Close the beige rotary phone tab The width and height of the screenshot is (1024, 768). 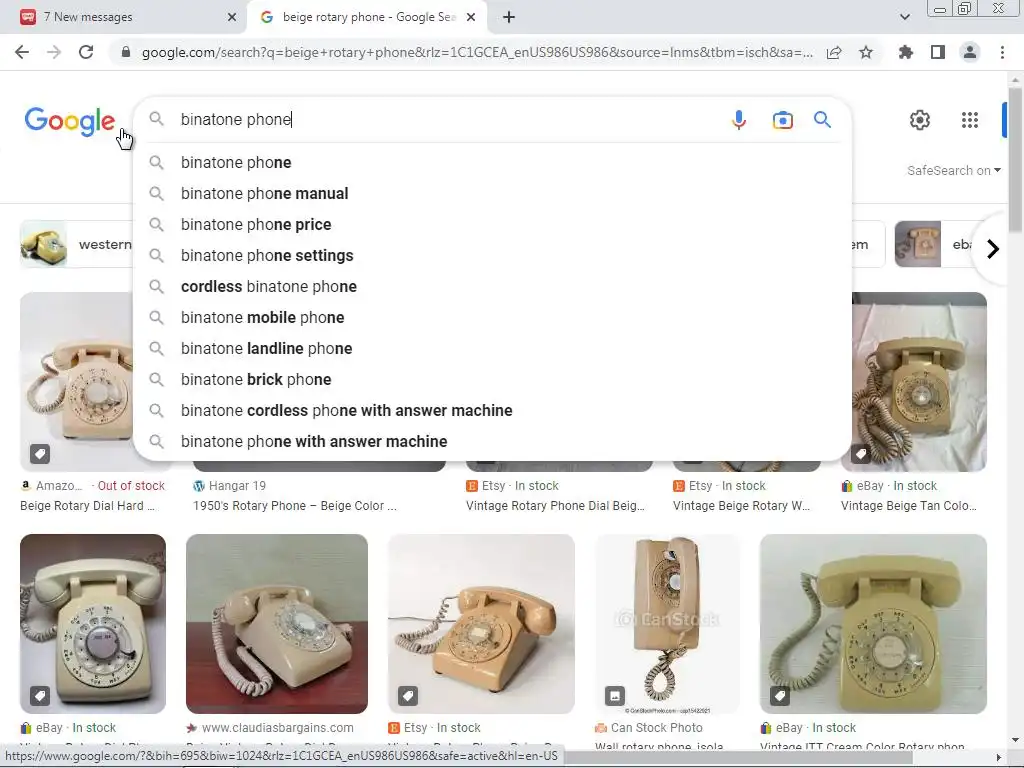(471, 17)
